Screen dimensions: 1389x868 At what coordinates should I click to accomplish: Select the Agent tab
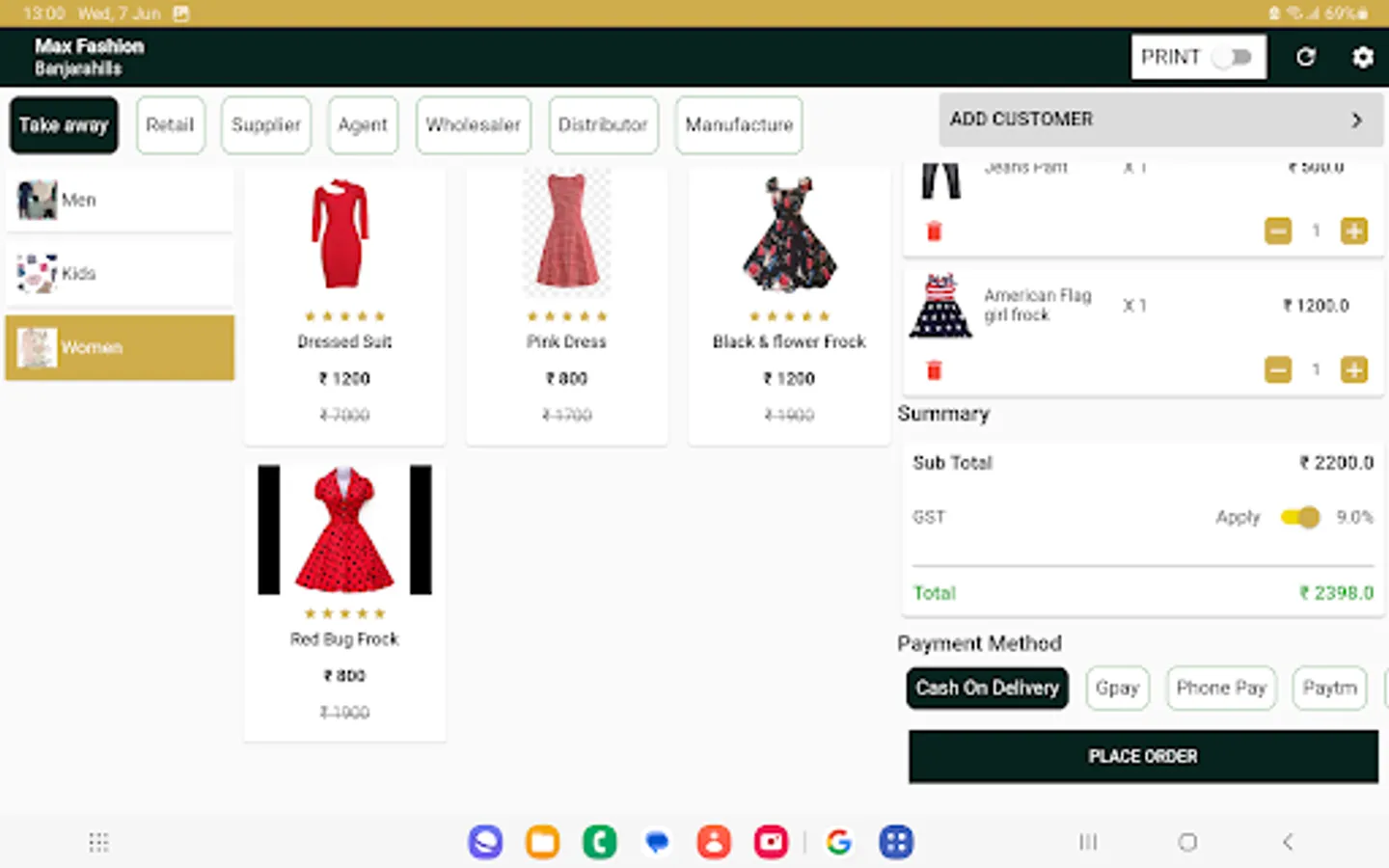[x=363, y=125]
